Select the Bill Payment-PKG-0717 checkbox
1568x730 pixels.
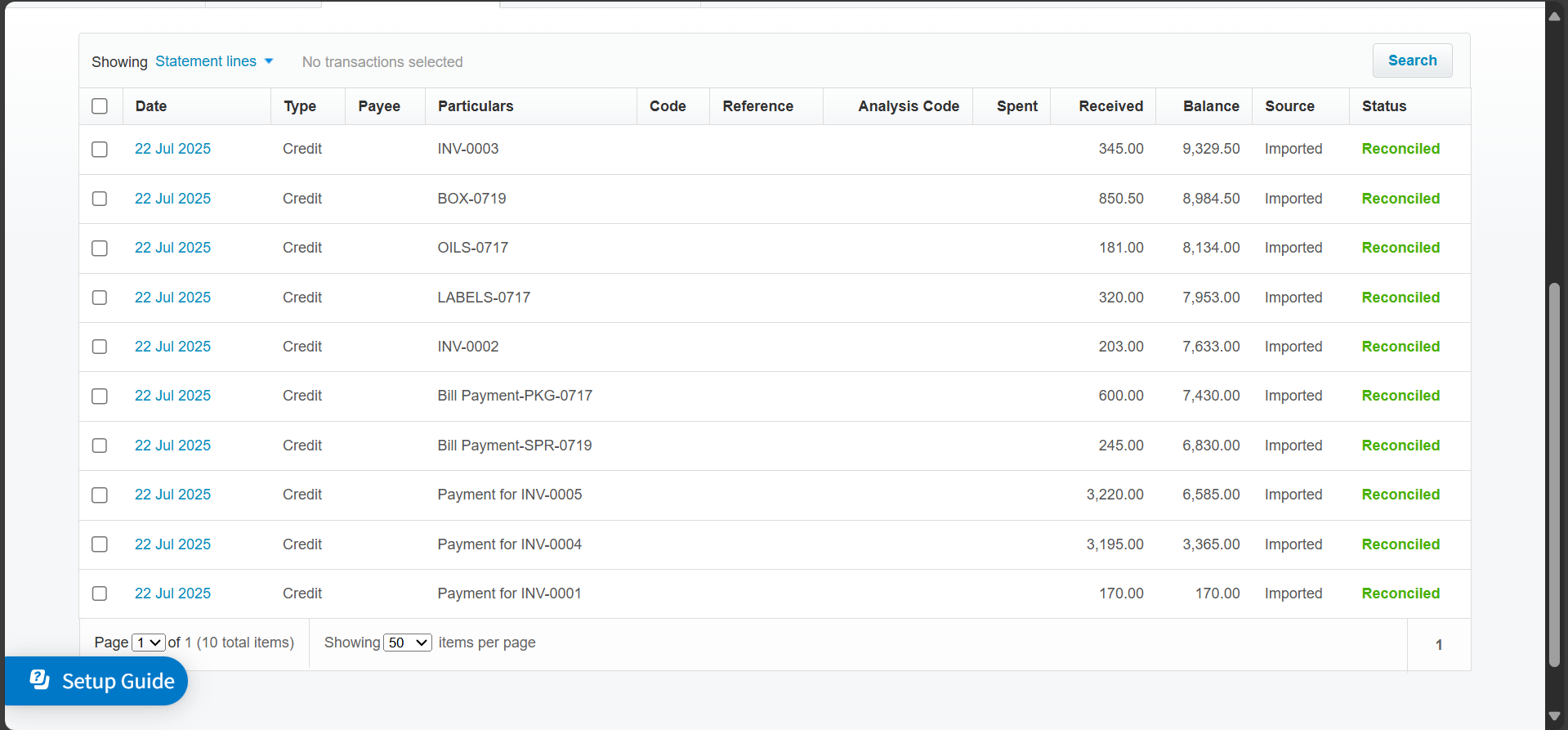click(100, 396)
